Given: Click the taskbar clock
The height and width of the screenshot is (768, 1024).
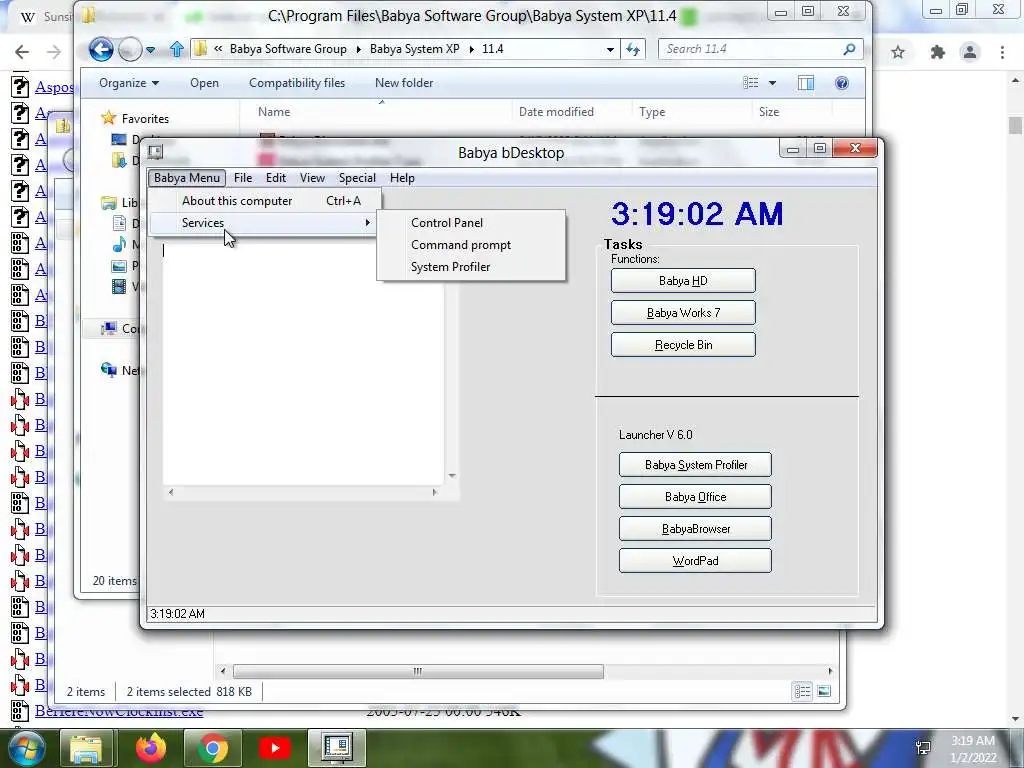Looking at the screenshot, I should coord(973,749).
